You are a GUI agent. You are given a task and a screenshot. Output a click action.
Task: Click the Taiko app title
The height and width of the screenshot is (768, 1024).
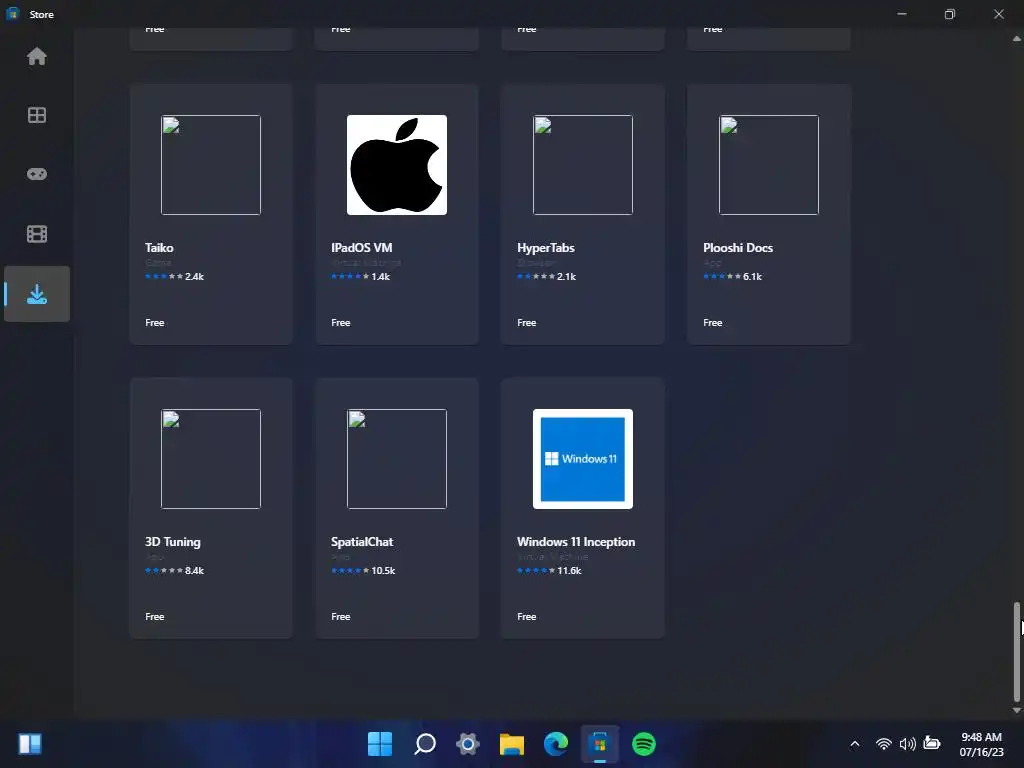(x=159, y=248)
